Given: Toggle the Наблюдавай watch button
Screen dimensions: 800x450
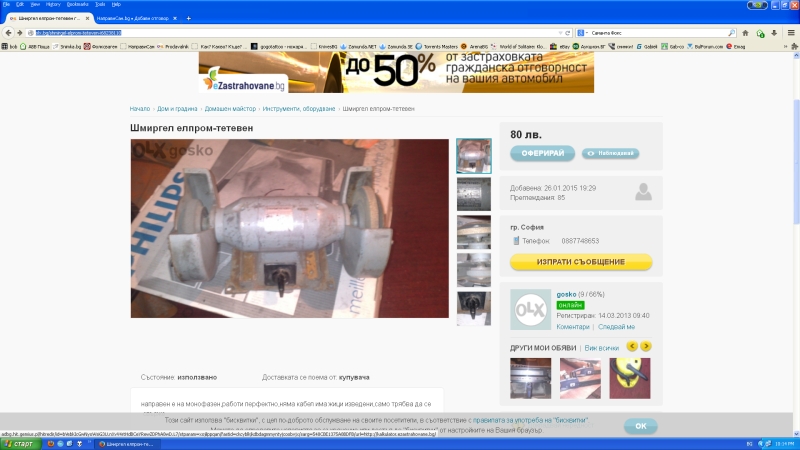Looking at the screenshot, I should click(x=610, y=153).
